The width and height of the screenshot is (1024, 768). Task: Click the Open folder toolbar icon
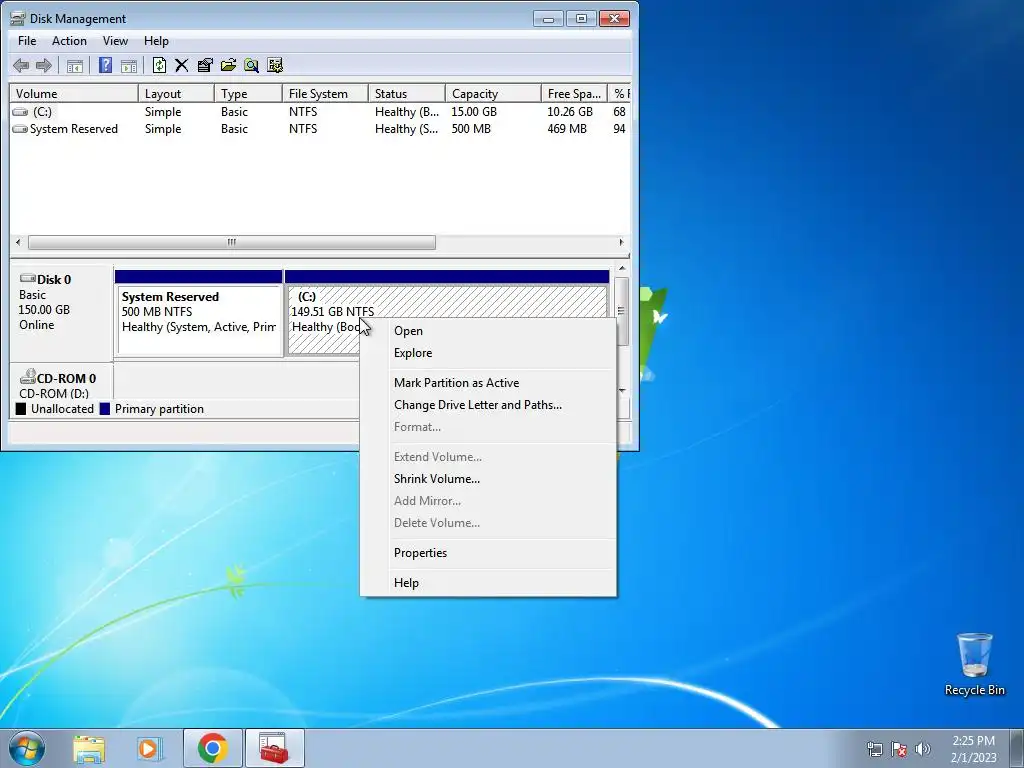coord(229,65)
